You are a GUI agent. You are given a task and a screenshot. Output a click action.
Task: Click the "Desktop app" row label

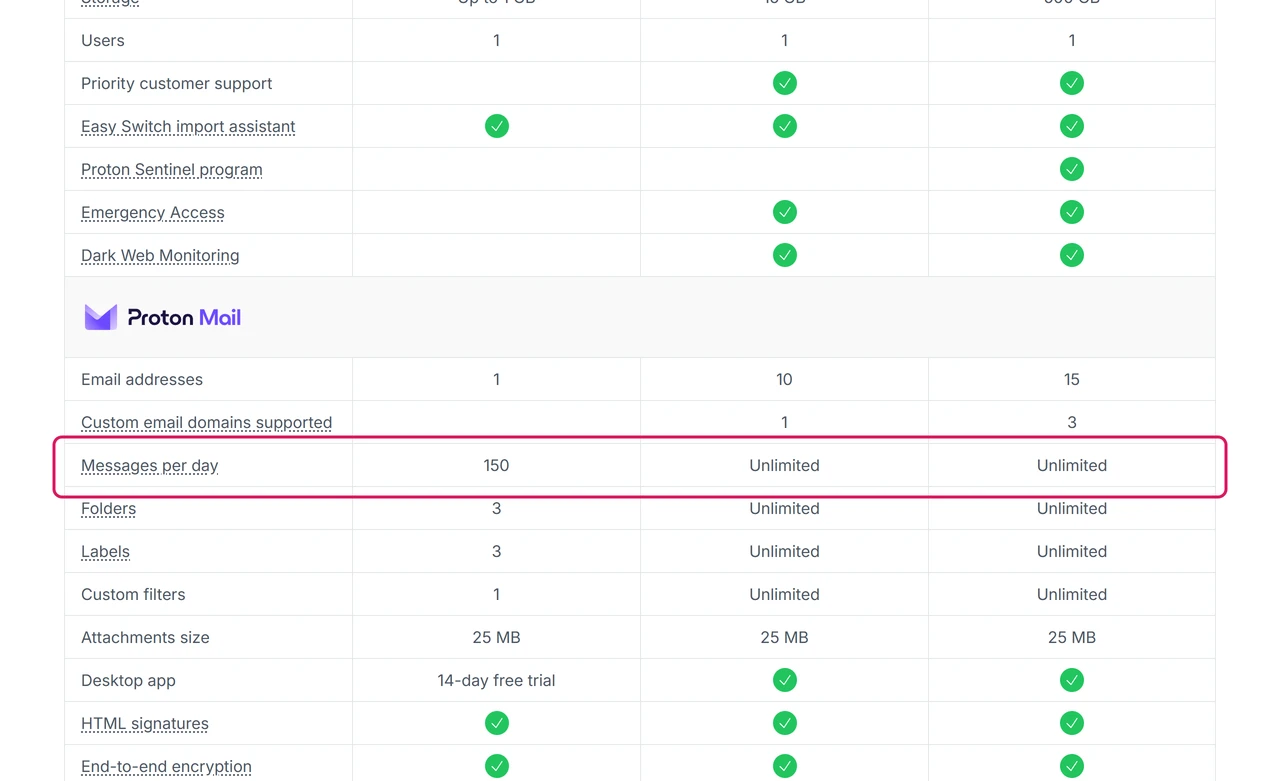pos(128,680)
